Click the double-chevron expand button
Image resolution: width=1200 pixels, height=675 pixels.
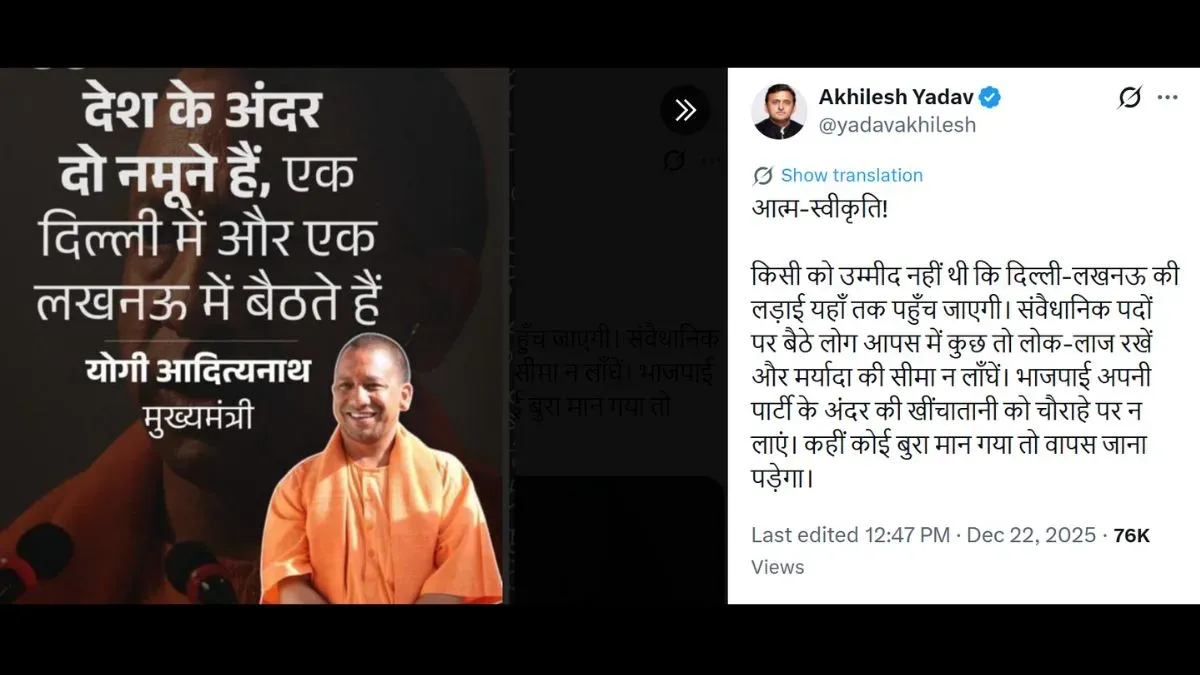point(685,109)
